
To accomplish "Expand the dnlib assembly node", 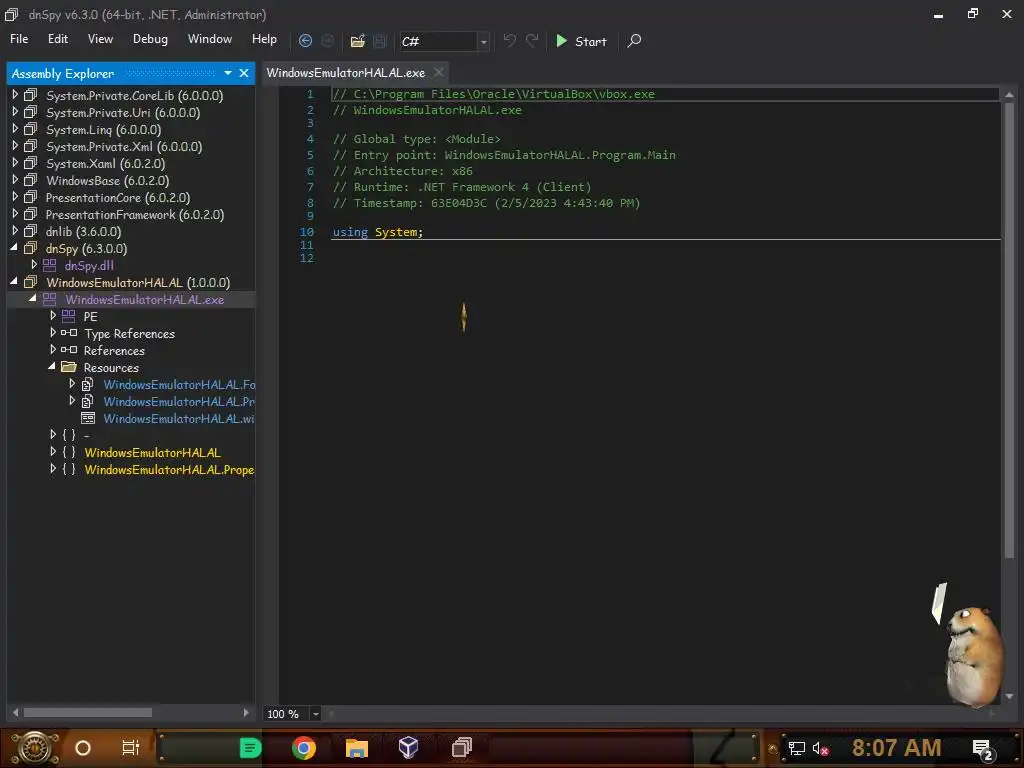I will pyautogui.click(x=15, y=231).
